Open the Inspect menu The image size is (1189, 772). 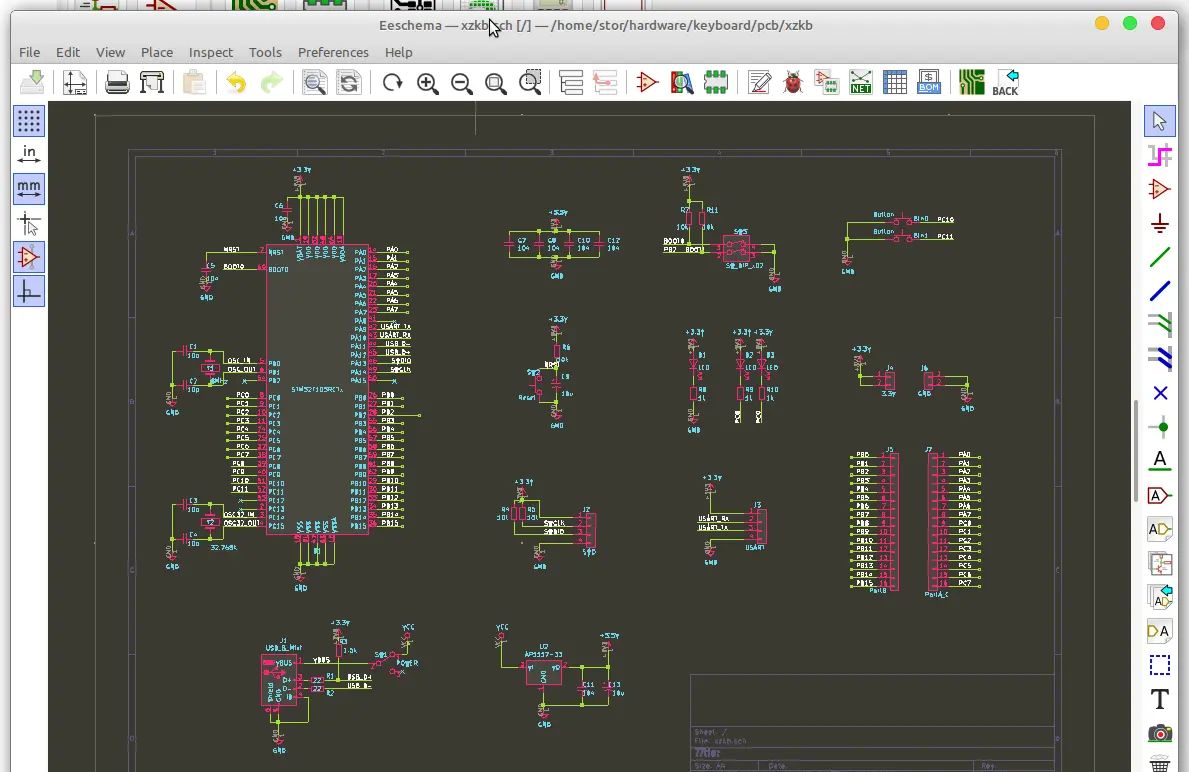(210, 52)
